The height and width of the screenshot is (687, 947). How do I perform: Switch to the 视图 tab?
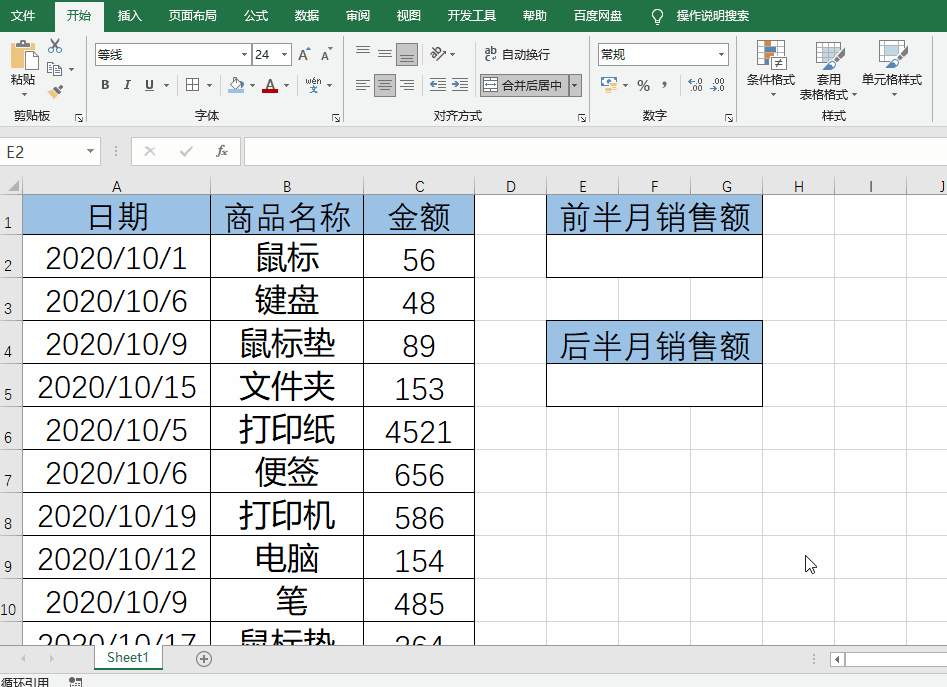tap(408, 16)
